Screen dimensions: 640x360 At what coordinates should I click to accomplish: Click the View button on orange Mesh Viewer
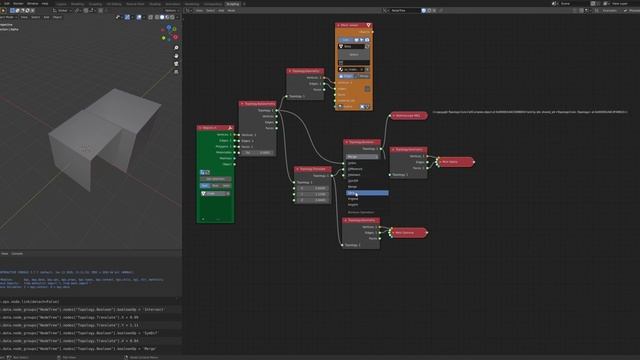click(x=345, y=40)
